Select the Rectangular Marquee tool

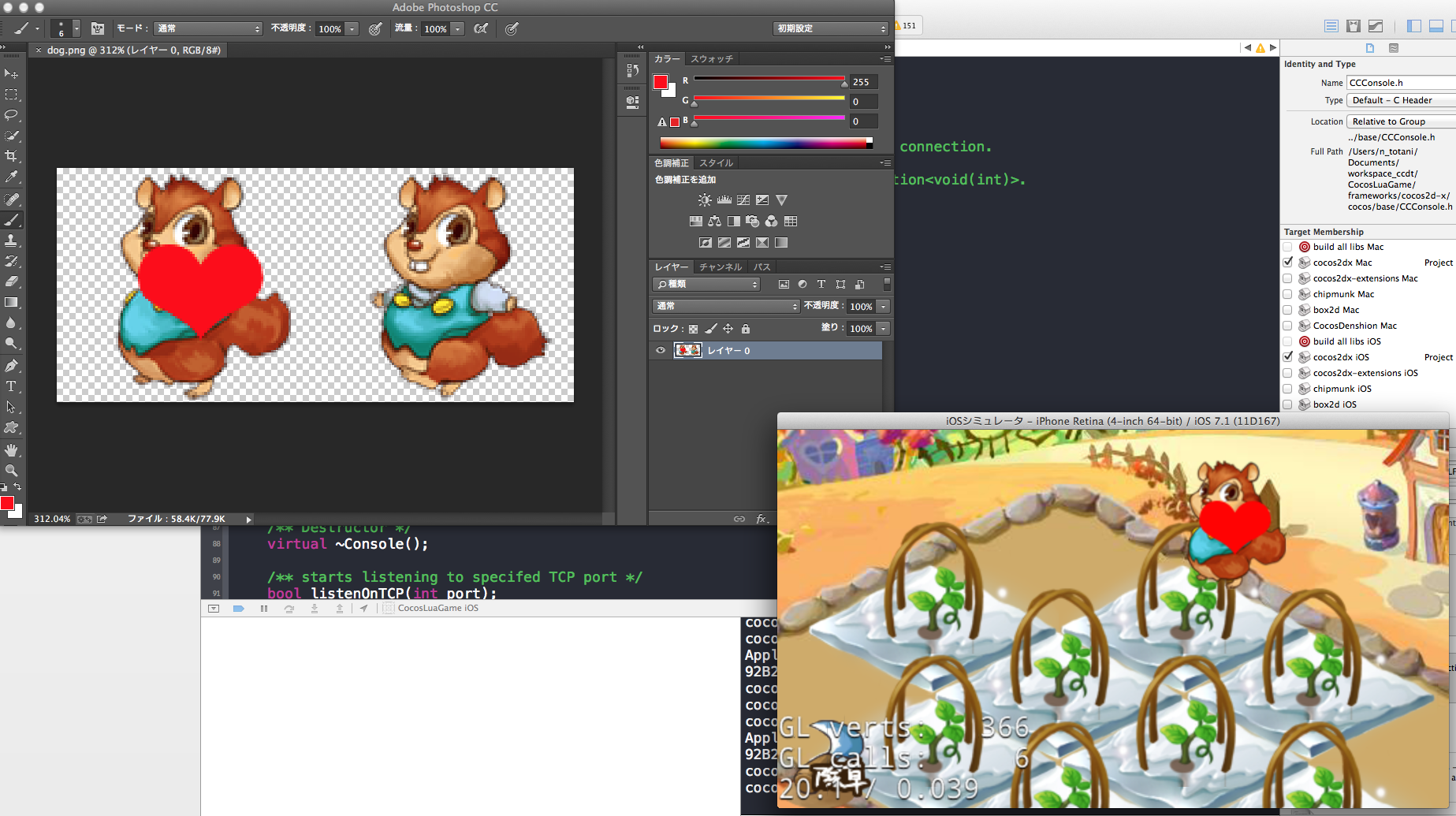11,95
